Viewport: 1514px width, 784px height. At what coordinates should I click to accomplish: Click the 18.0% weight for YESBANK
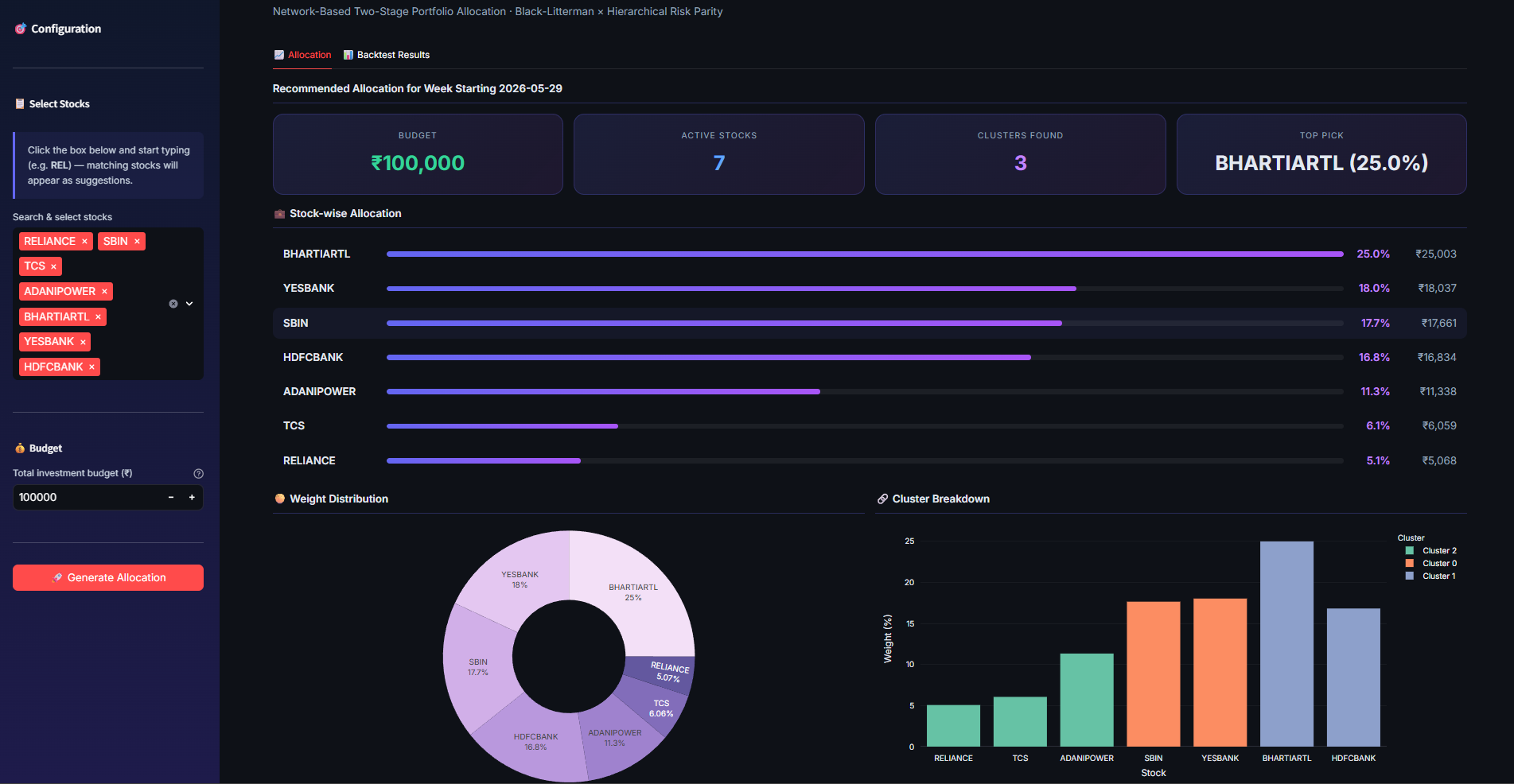pos(1374,289)
